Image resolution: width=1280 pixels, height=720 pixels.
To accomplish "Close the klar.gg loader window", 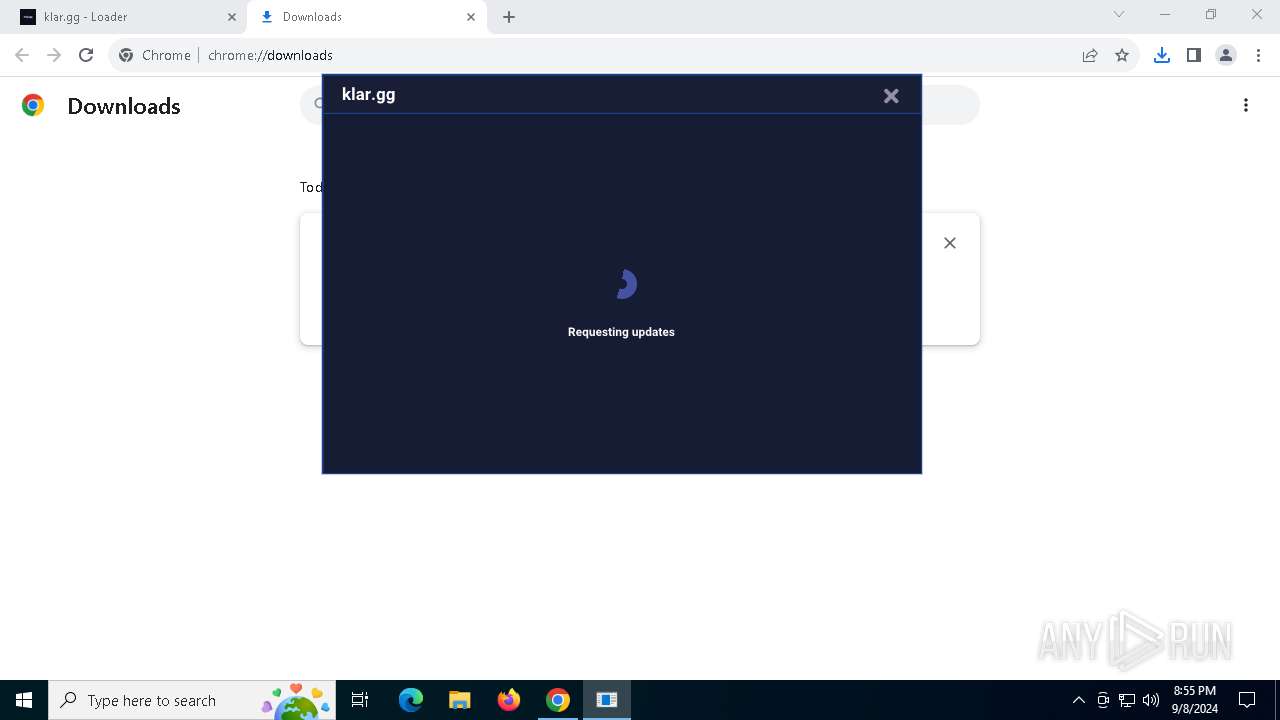I will [x=891, y=96].
